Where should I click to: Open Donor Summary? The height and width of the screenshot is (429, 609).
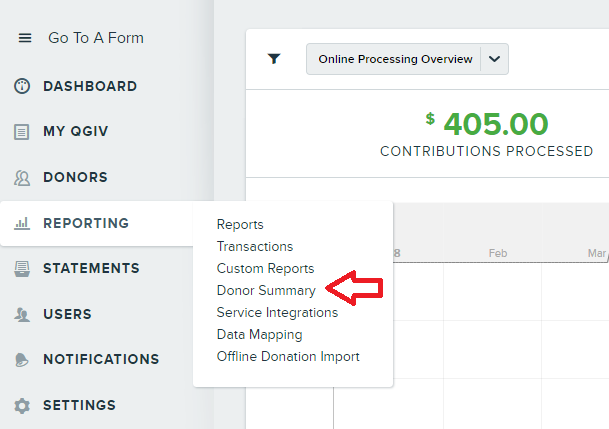pyautogui.click(x=266, y=291)
